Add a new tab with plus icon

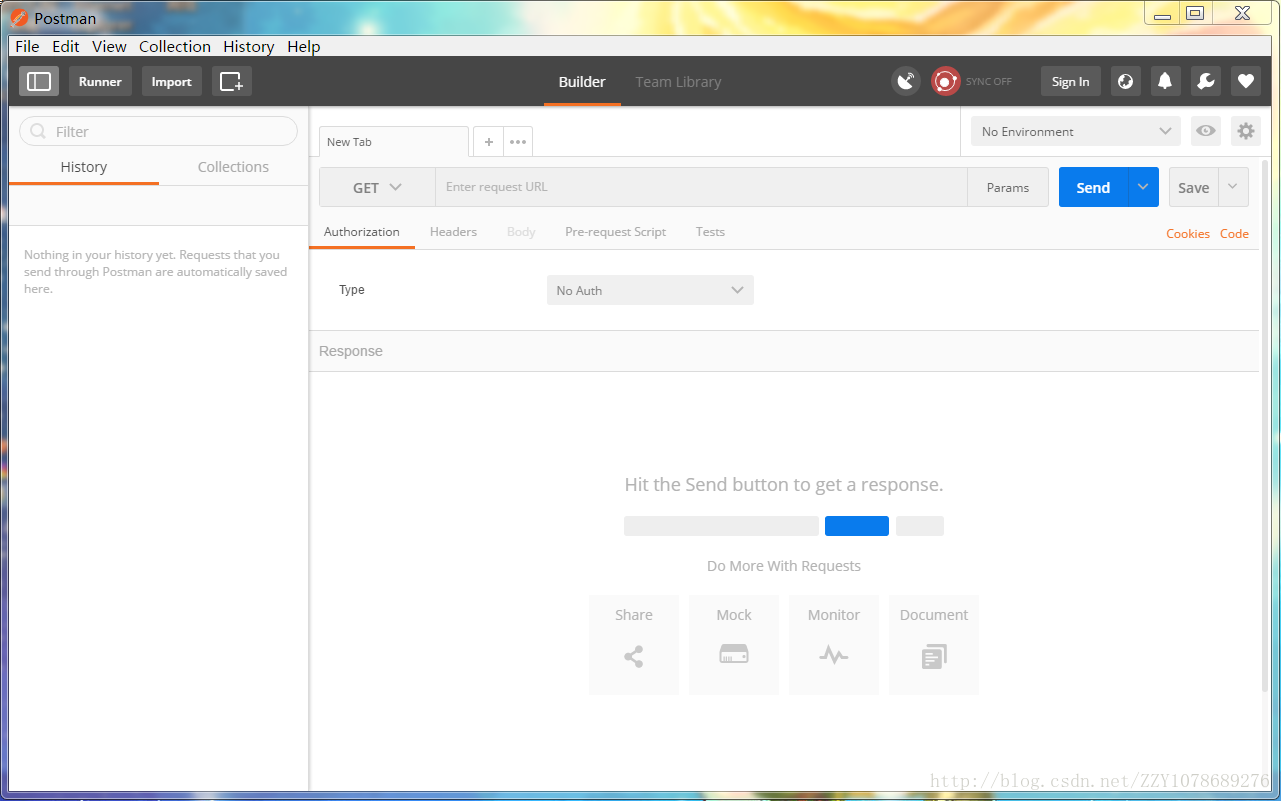click(x=489, y=142)
